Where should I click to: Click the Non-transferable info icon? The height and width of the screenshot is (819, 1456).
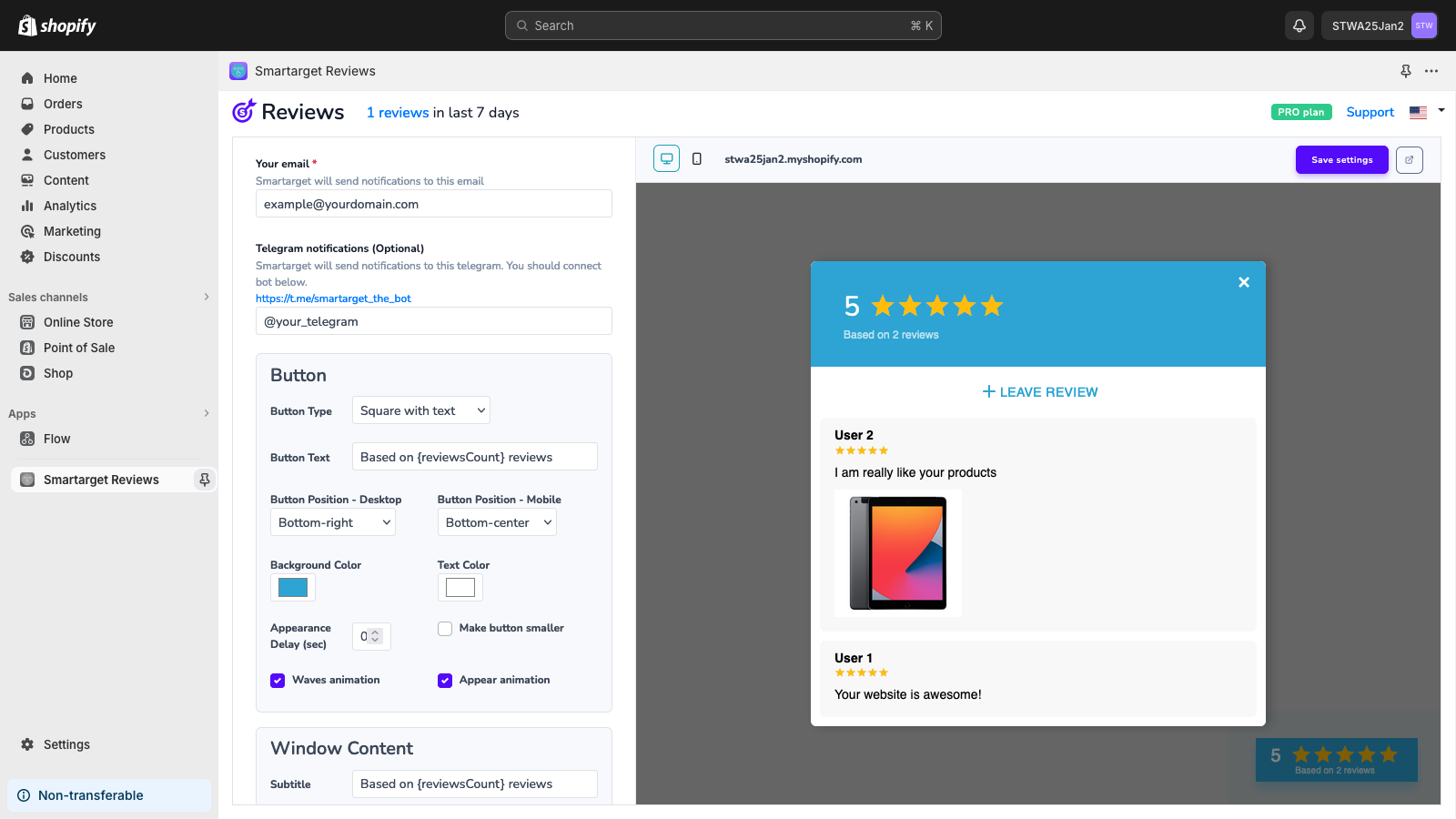[x=24, y=795]
